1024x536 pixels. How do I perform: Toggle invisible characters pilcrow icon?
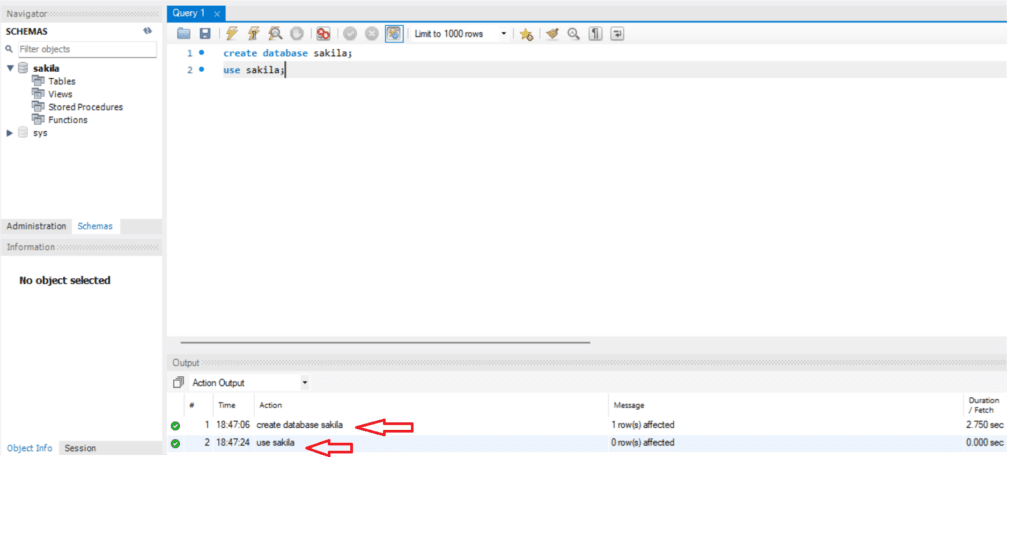pos(596,34)
